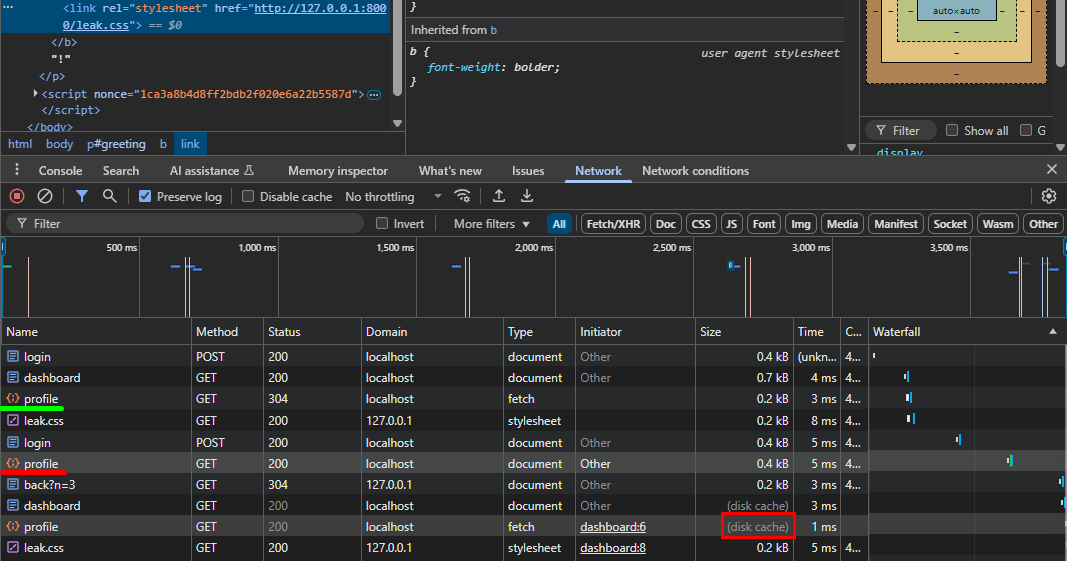Click the inherited from b link
This screenshot has width=1067, height=561.
[493, 30]
